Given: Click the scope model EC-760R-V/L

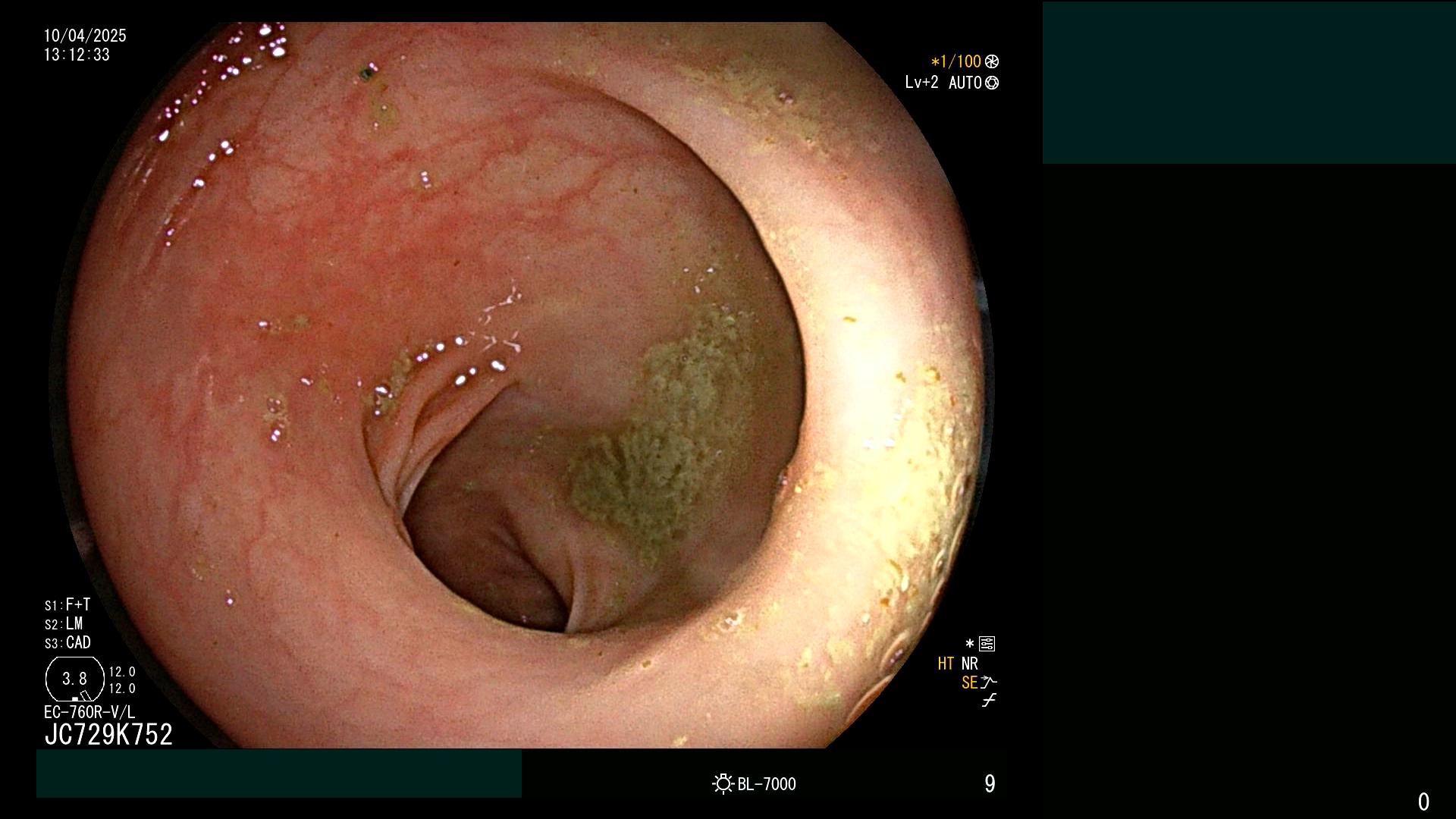Looking at the screenshot, I should pyautogui.click(x=89, y=712).
